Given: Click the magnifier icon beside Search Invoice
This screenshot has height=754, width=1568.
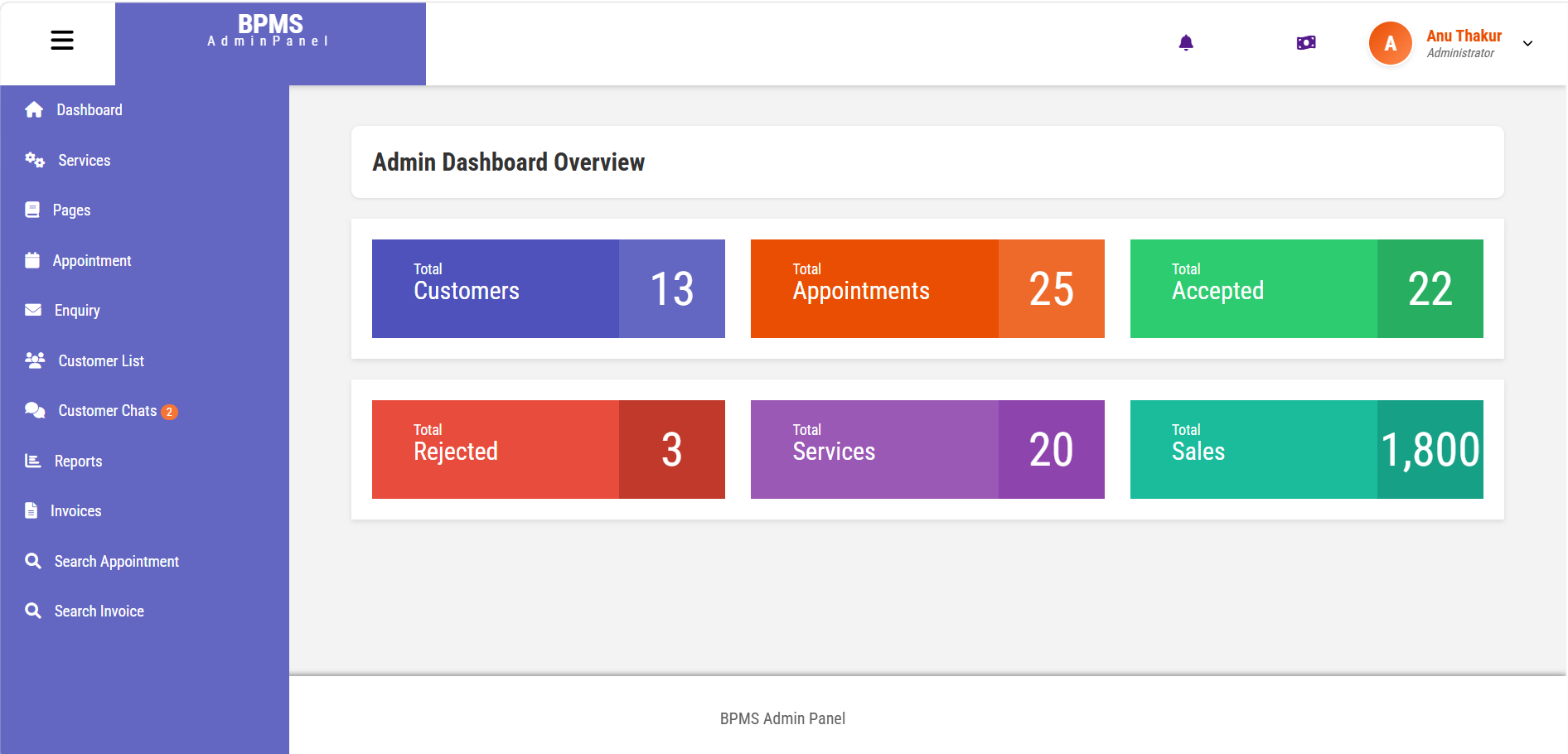Looking at the screenshot, I should (x=33, y=611).
